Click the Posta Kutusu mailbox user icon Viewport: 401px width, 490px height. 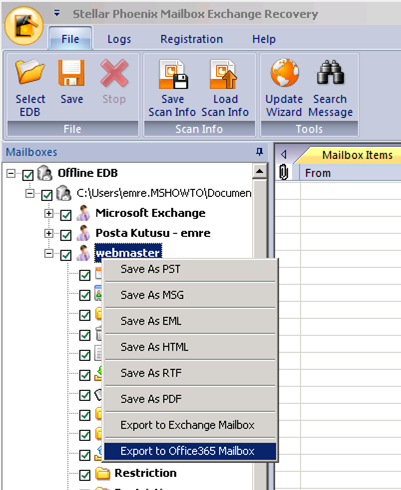coord(83,233)
